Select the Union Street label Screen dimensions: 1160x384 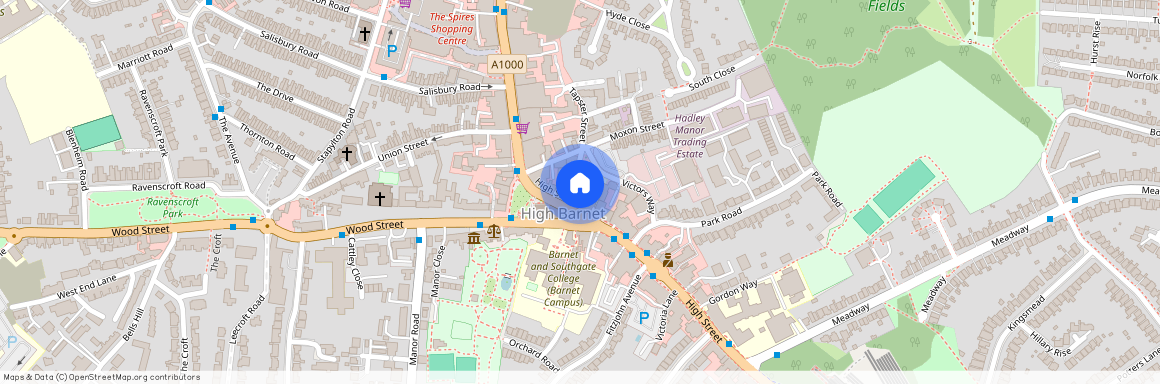(x=402, y=150)
